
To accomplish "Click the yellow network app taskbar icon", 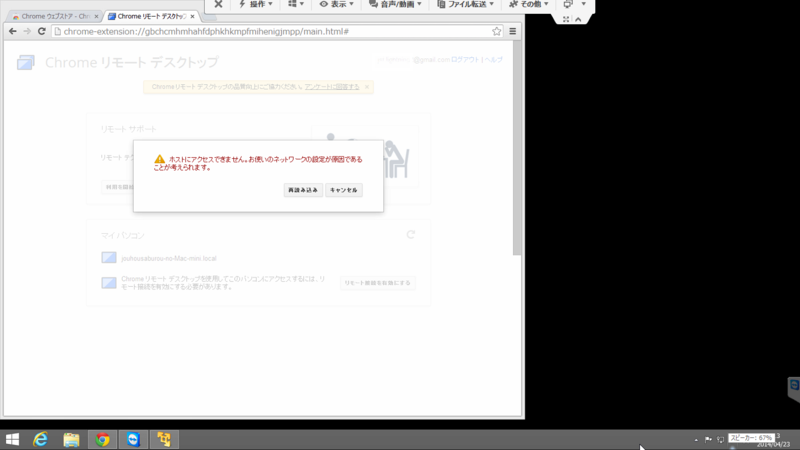I will point(164,439).
